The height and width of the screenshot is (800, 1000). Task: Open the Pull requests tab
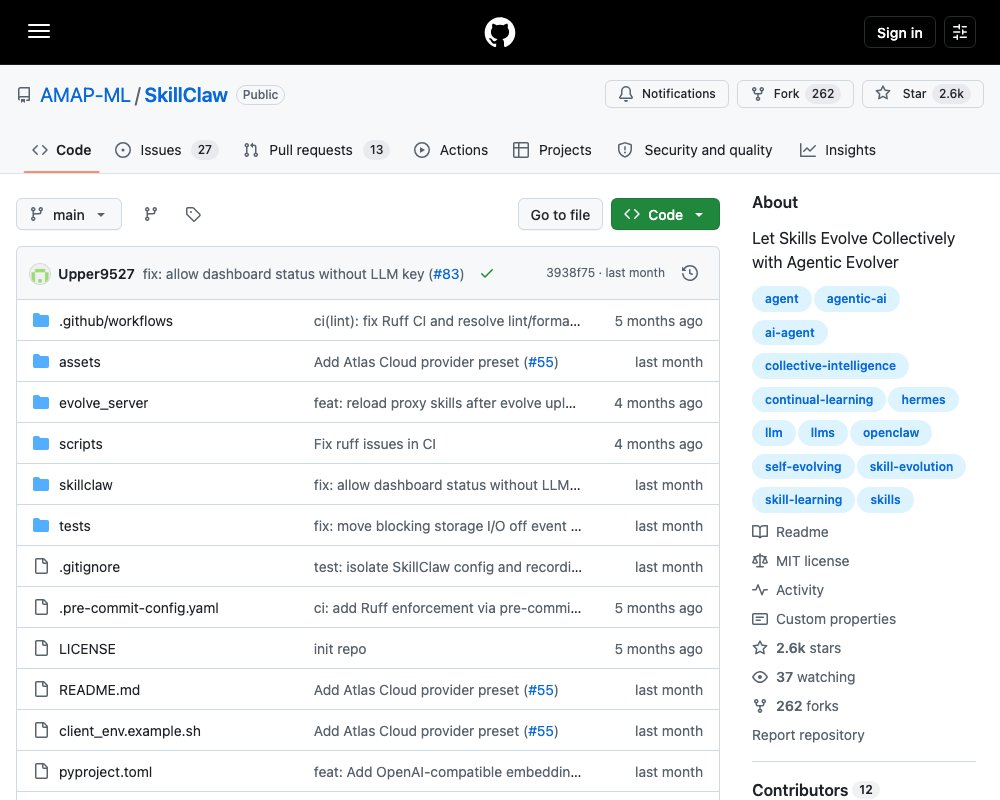(x=316, y=150)
